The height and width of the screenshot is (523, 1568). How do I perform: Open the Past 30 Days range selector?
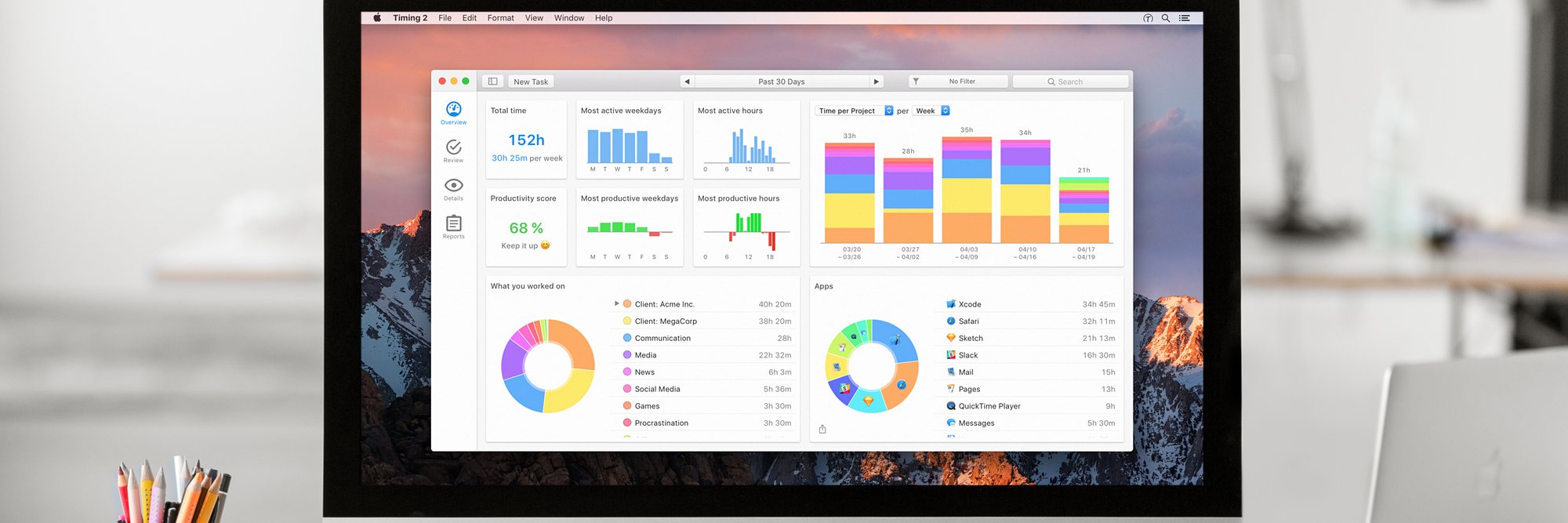click(x=782, y=82)
